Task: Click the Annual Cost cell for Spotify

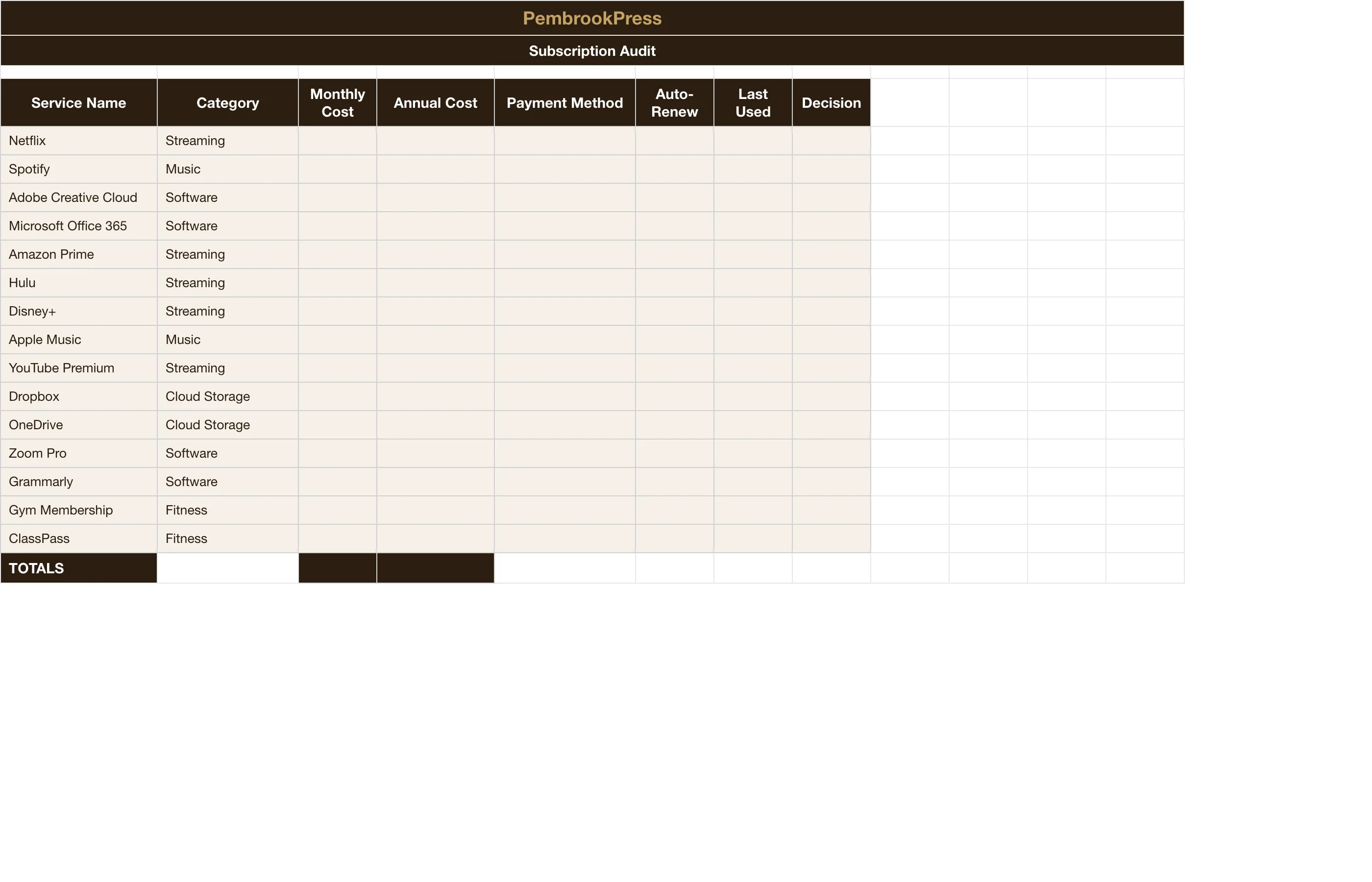Action: click(x=436, y=169)
